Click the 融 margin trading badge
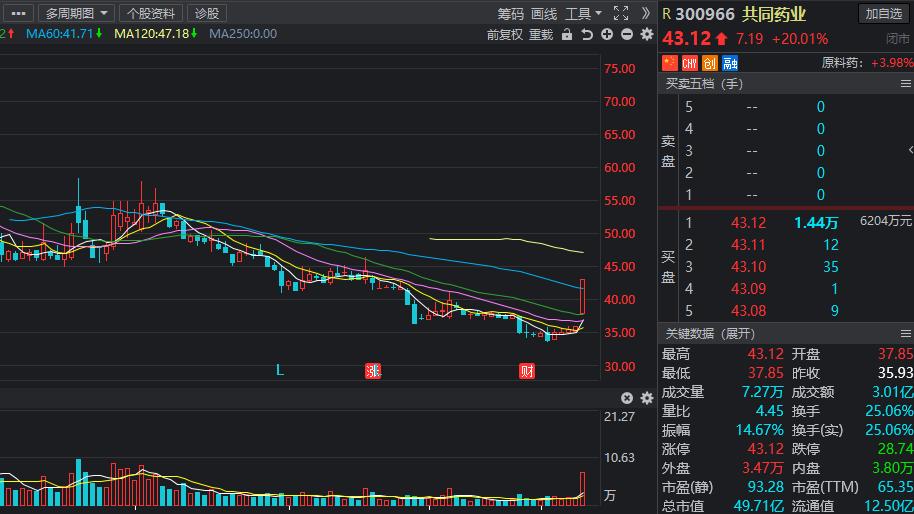Image resolution: width=914 pixels, height=514 pixels. pos(730,62)
